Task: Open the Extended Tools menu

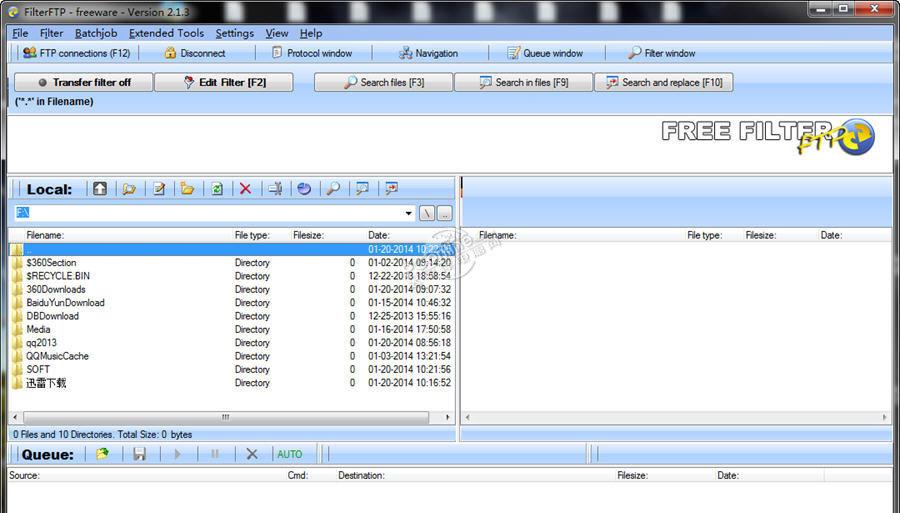Action: 166,33
